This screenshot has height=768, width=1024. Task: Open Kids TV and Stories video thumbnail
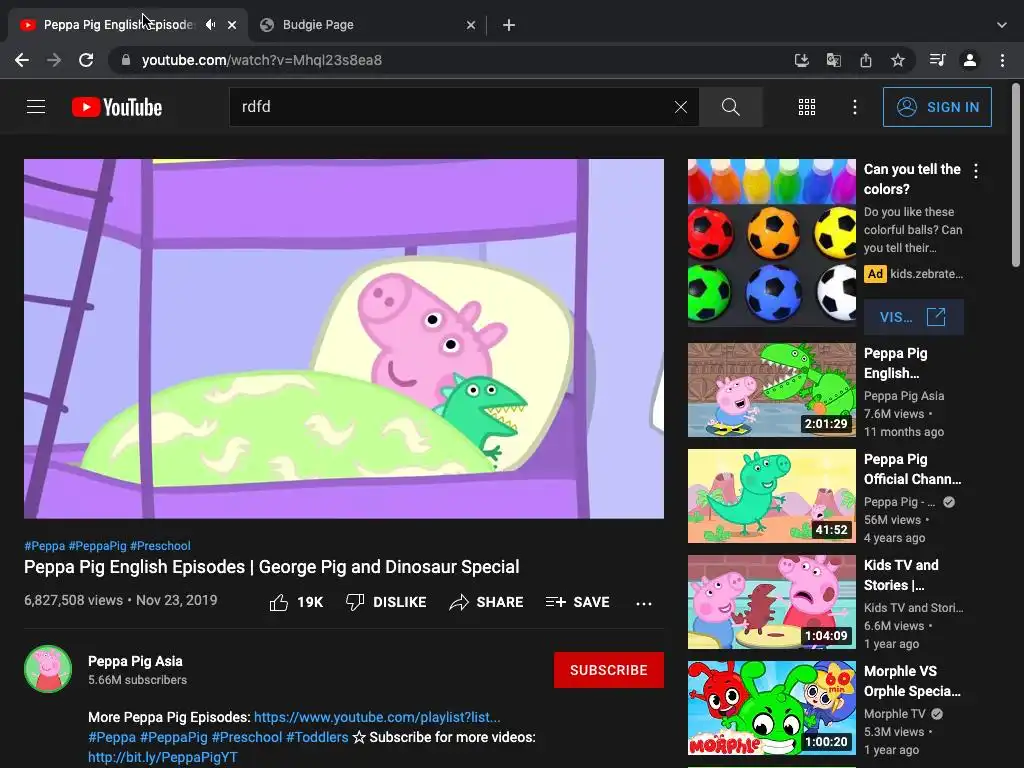771,601
